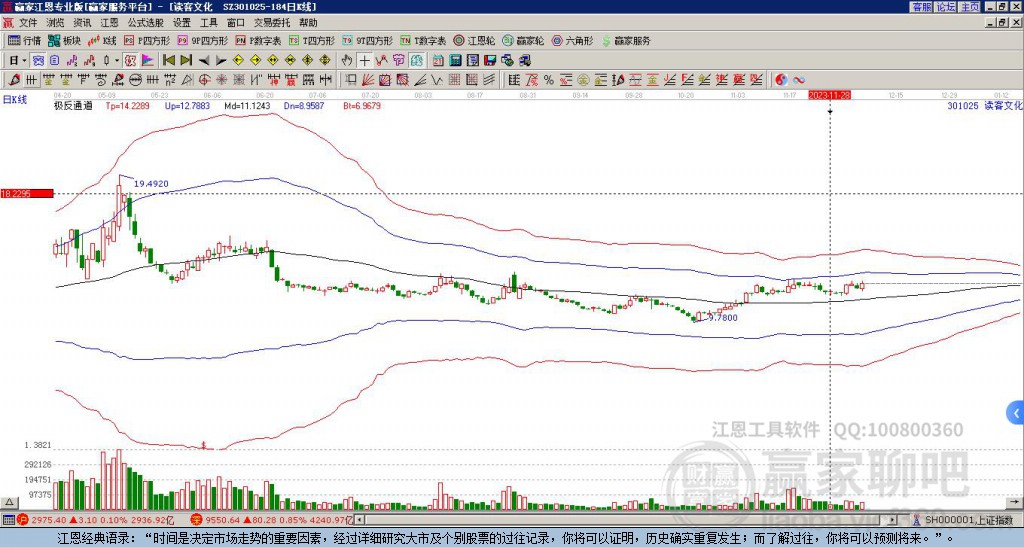Open the calculator icon
Screen dimensions: 1024x548
(455, 60)
